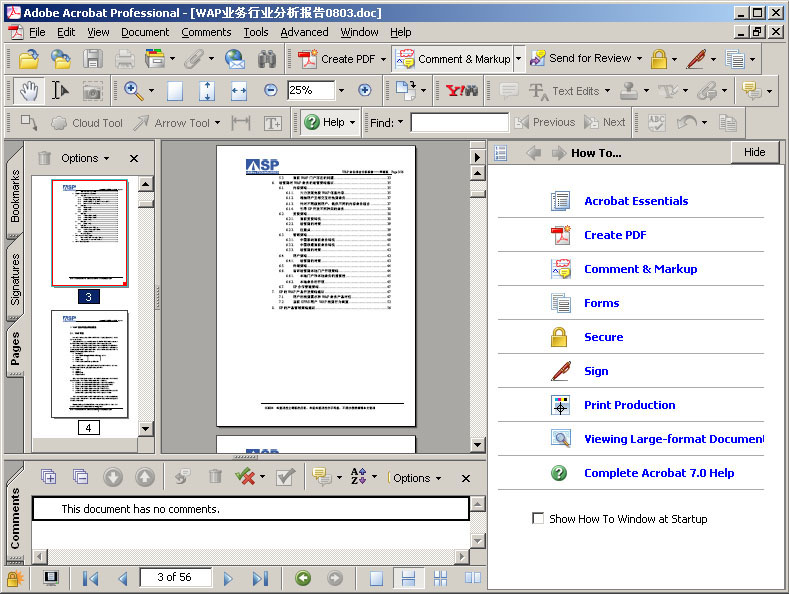
Task: Enable Show How To Window at Startup
Action: (538, 518)
